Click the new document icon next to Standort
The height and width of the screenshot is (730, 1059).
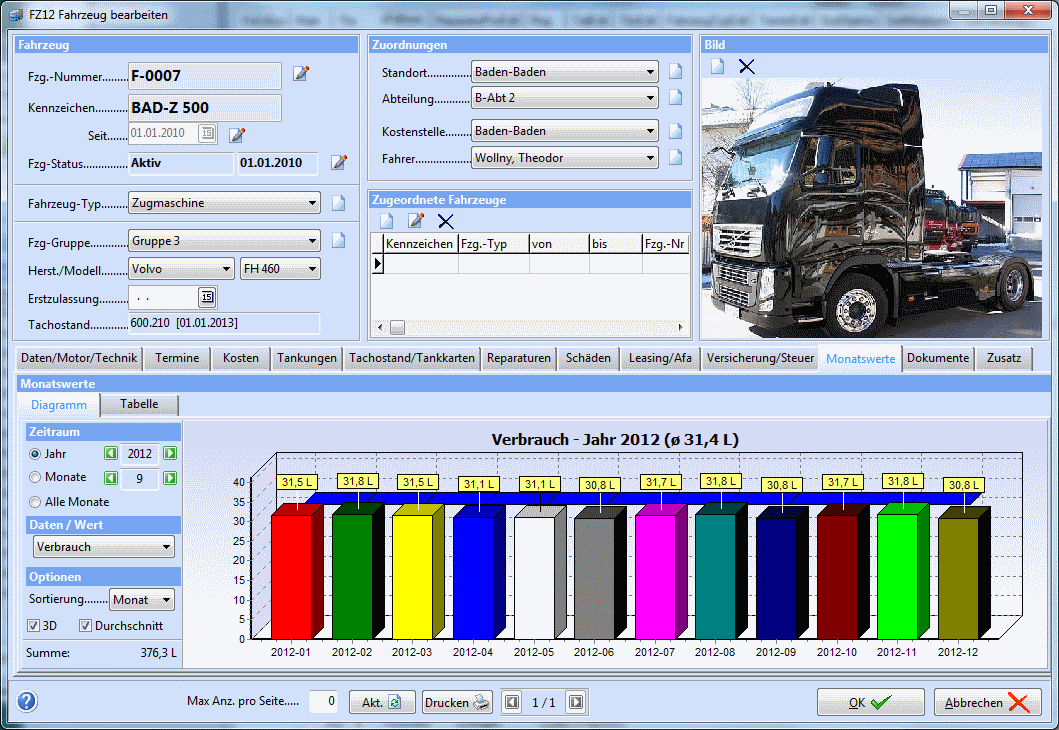[675, 71]
